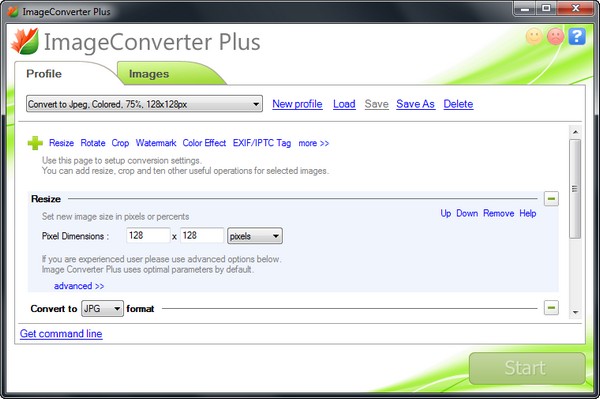Remove the Resize block
Image resolution: width=600 pixels, height=399 pixels.
click(498, 213)
